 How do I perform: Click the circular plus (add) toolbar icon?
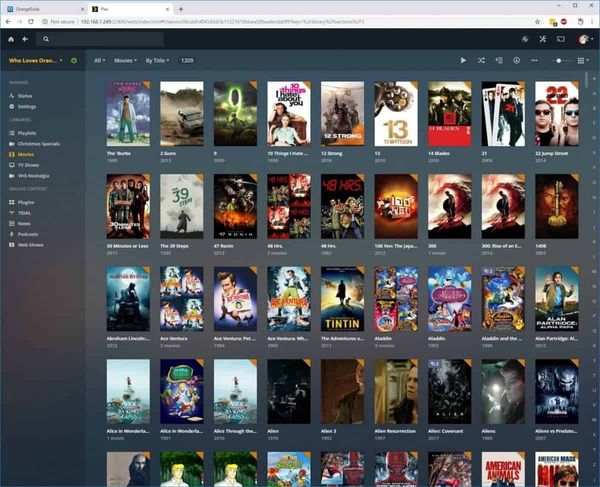pyautogui.click(x=517, y=60)
